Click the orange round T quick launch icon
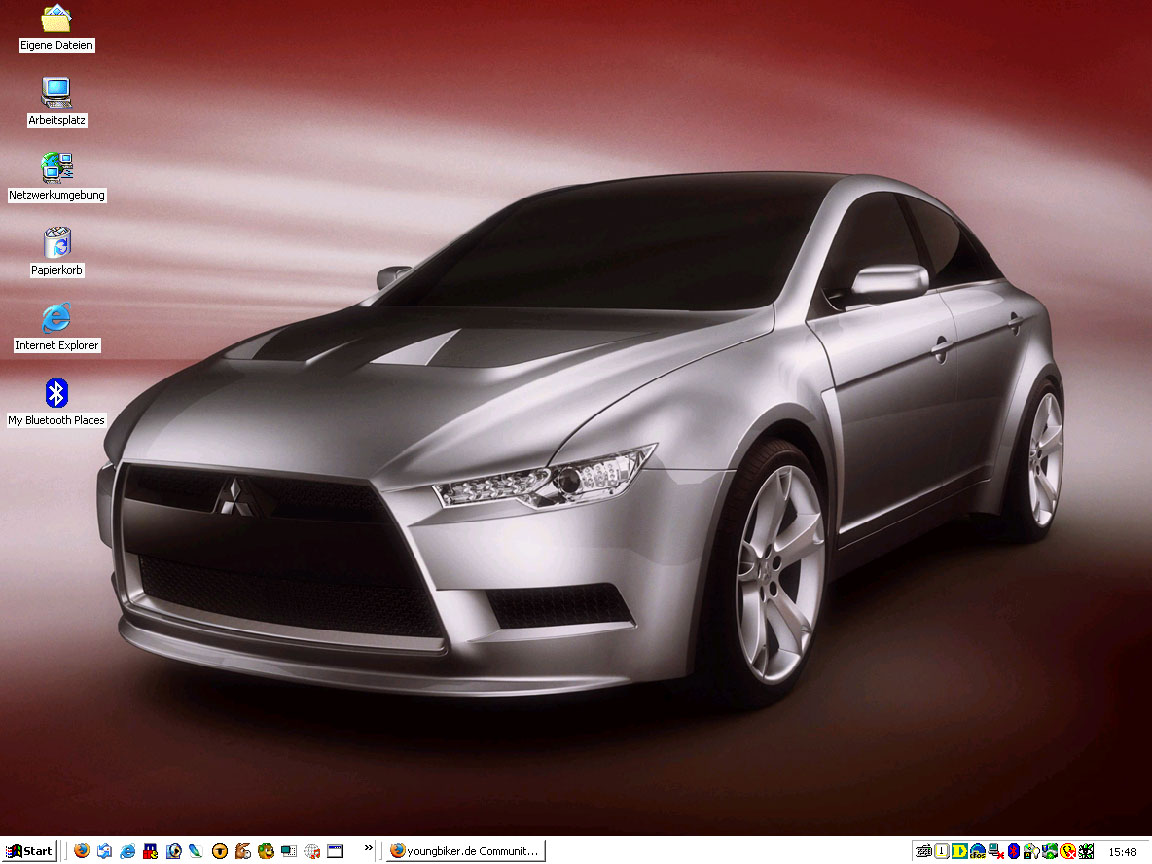 tap(220, 851)
